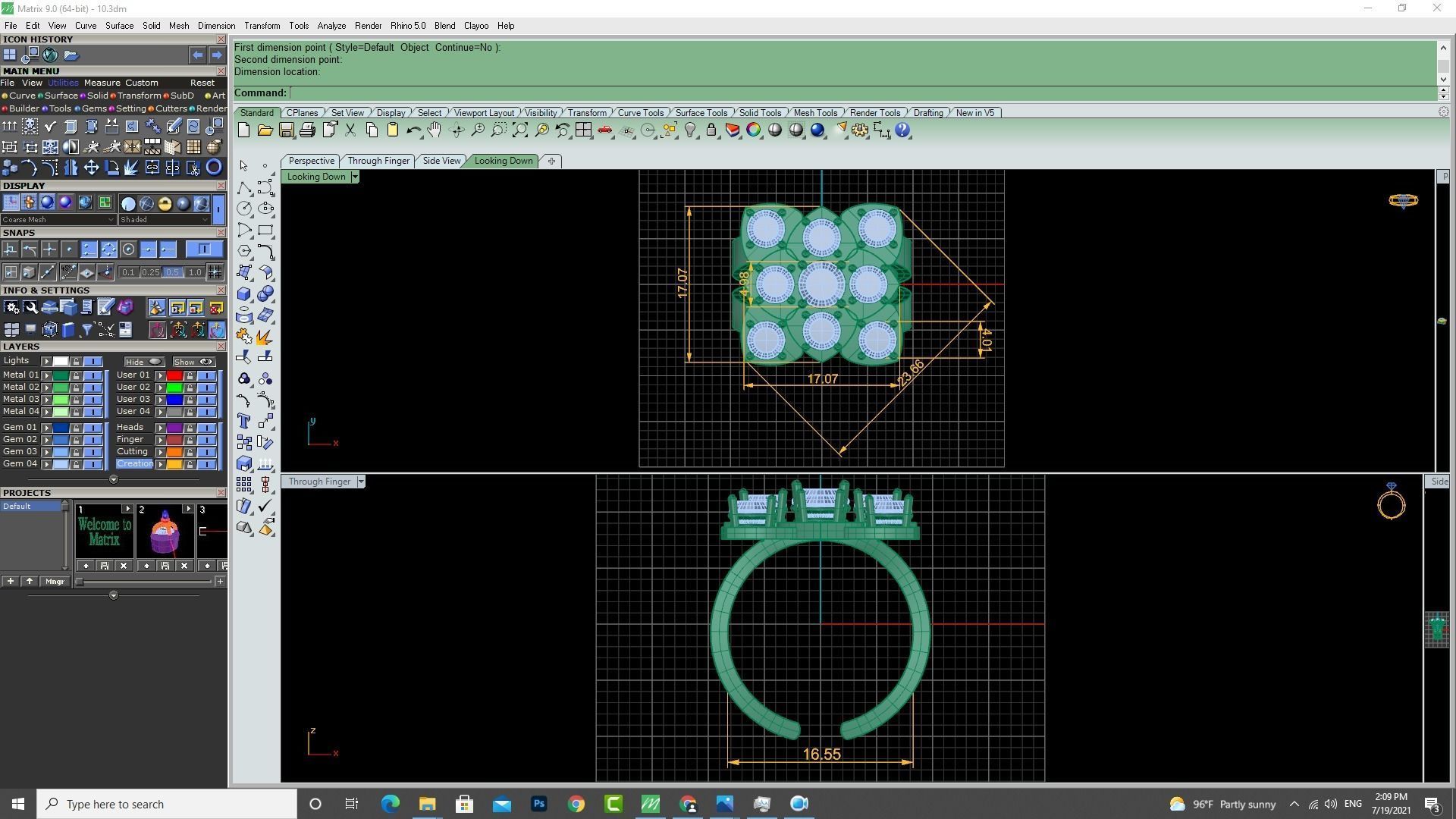Click the T text tool in left sidebar

click(x=244, y=421)
